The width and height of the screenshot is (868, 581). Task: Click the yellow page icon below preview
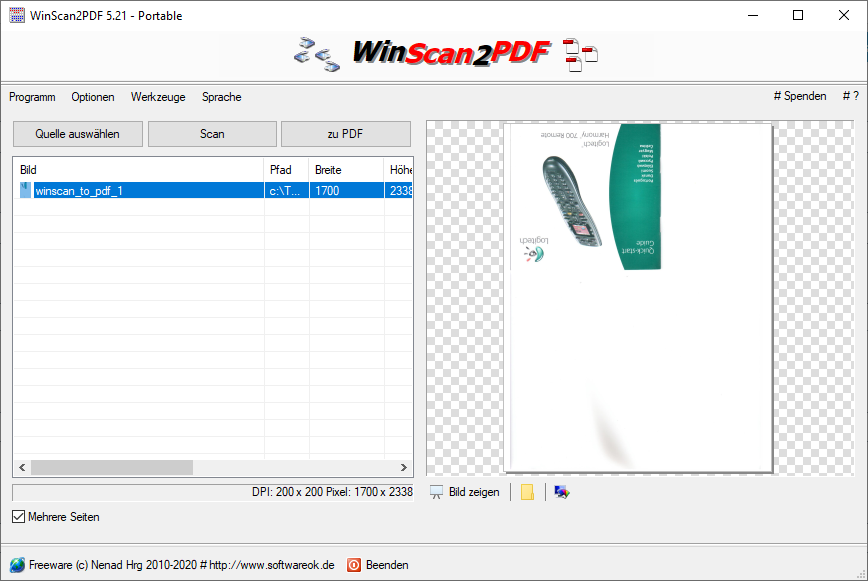pyautogui.click(x=528, y=492)
